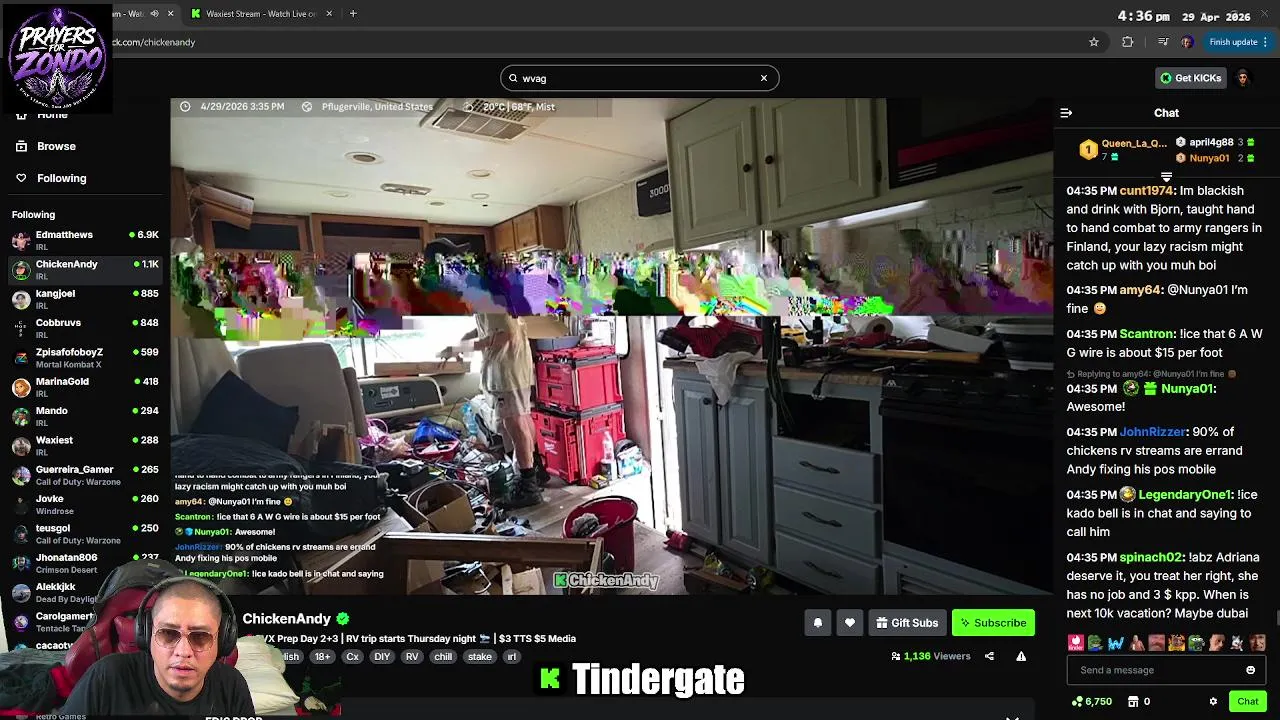Click username spinach02 in chat
Screen dimensions: 1280x720
(x=1150, y=557)
